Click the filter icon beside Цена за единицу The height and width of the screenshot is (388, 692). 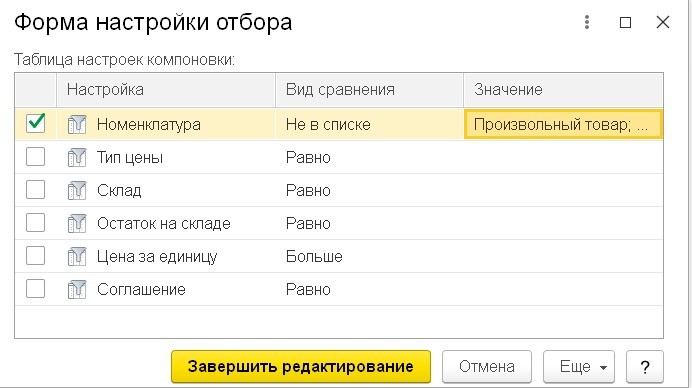[77, 256]
